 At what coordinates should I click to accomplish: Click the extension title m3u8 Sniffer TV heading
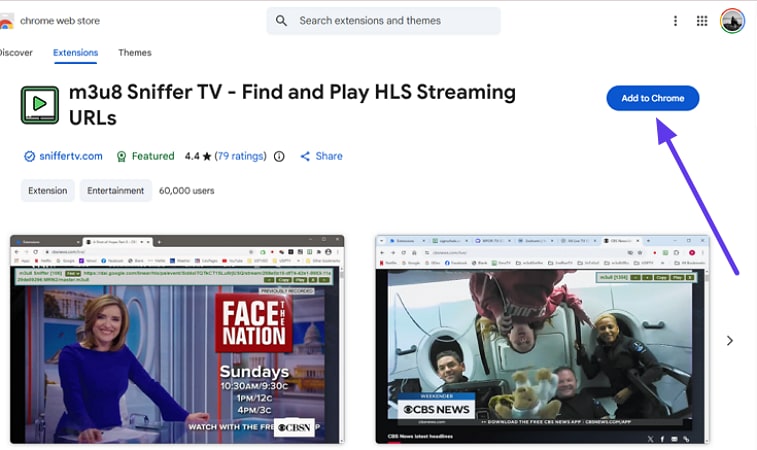pos(292,105)
